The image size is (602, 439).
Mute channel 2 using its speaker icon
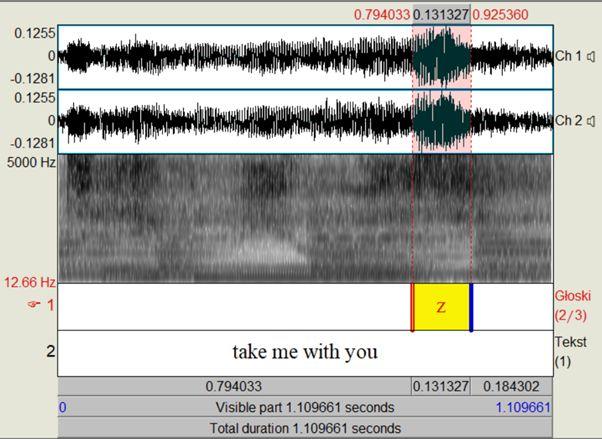(x=591, y=121)
